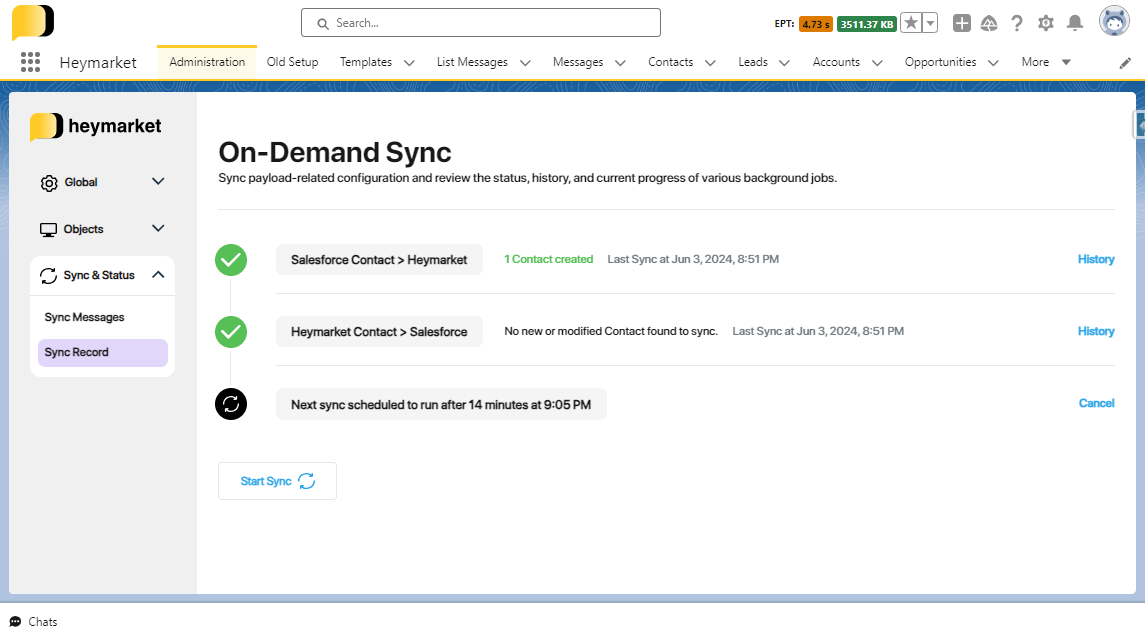Viewport: 1145px width, 636px height.
Task: Open the Accounts tab
Action: [x=836, y=62]
